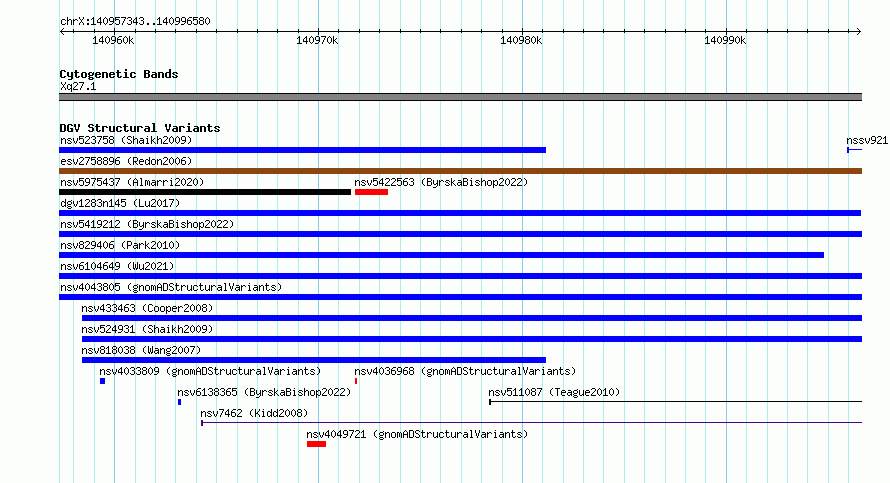
Task: Click the brown esv2758896 variant bar
Action: [x=460, y=171]
